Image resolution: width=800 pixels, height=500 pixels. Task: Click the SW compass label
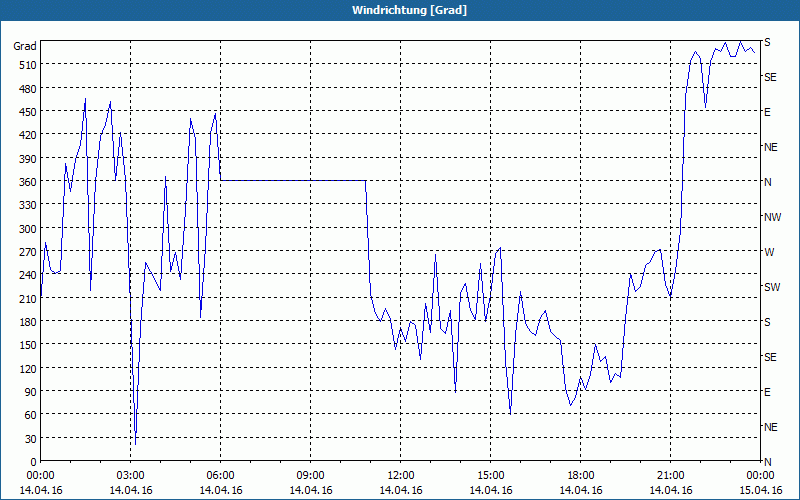point(772,287)
